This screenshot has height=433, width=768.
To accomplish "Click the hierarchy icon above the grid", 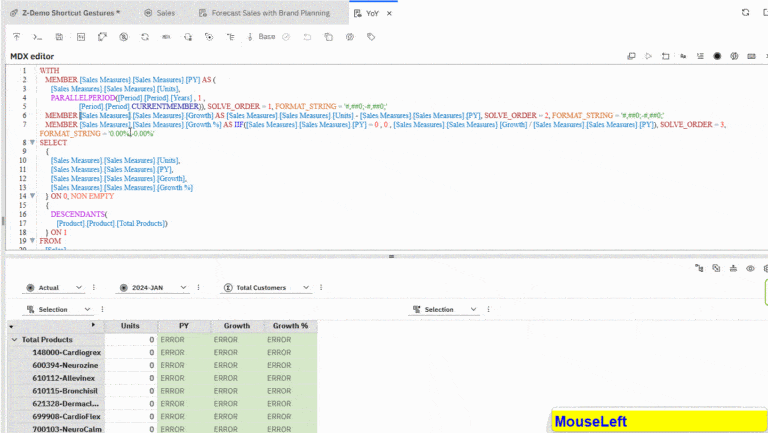I will [x=699, y=268].
